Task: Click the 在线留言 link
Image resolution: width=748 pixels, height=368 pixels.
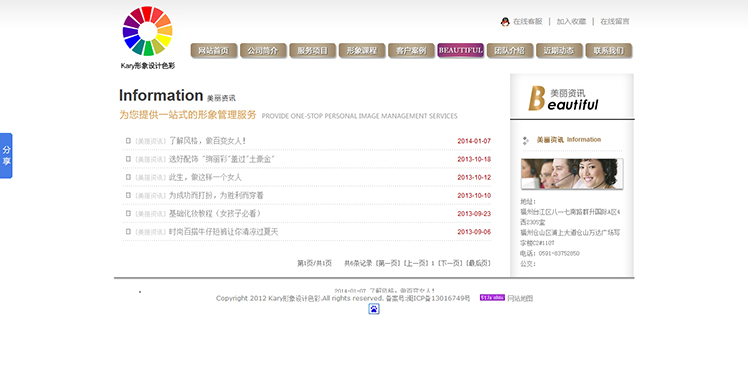Action: tap(614, 21)
